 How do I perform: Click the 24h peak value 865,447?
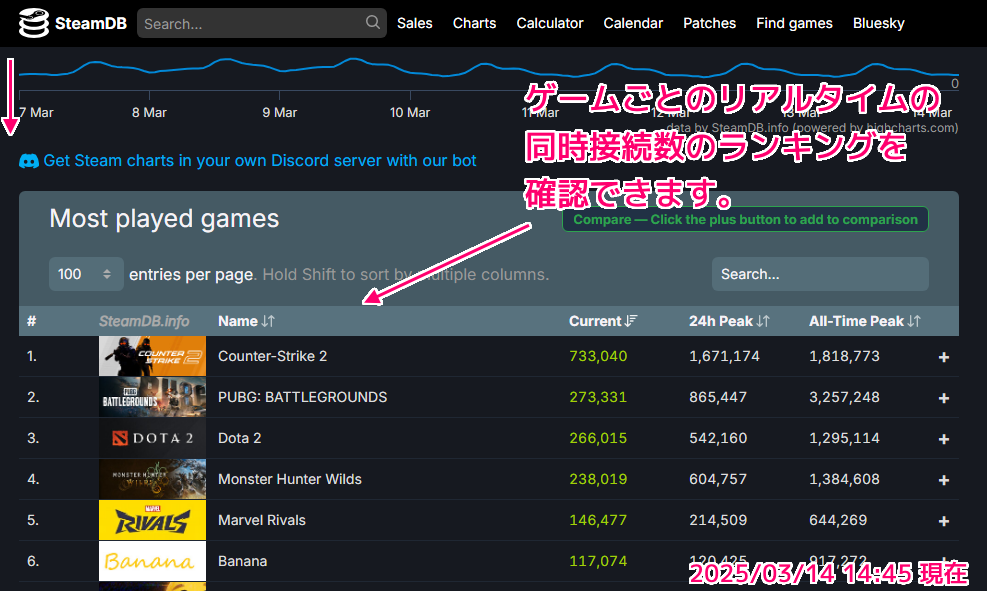pos(718,397)
